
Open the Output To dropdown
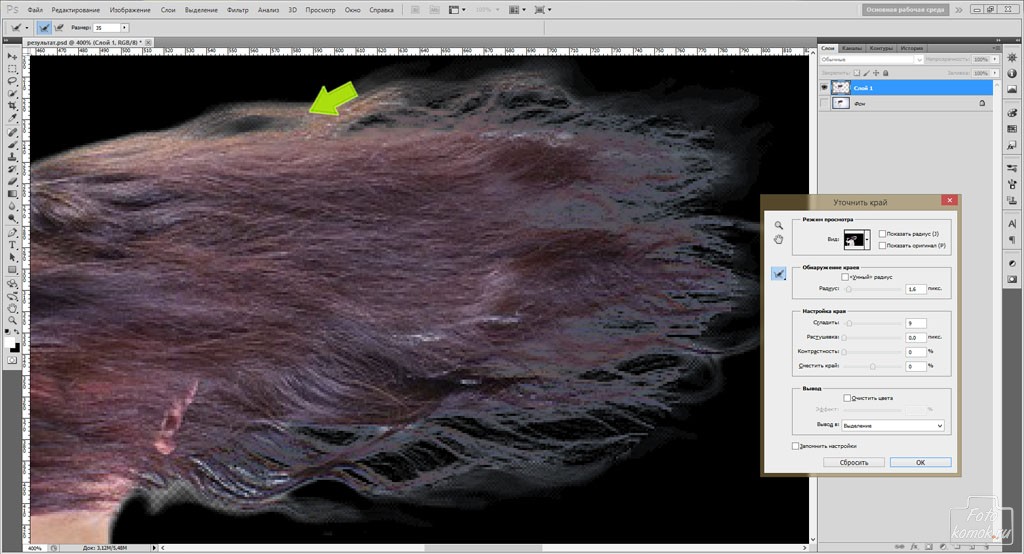pyautogui.click(x=892, y=425)
